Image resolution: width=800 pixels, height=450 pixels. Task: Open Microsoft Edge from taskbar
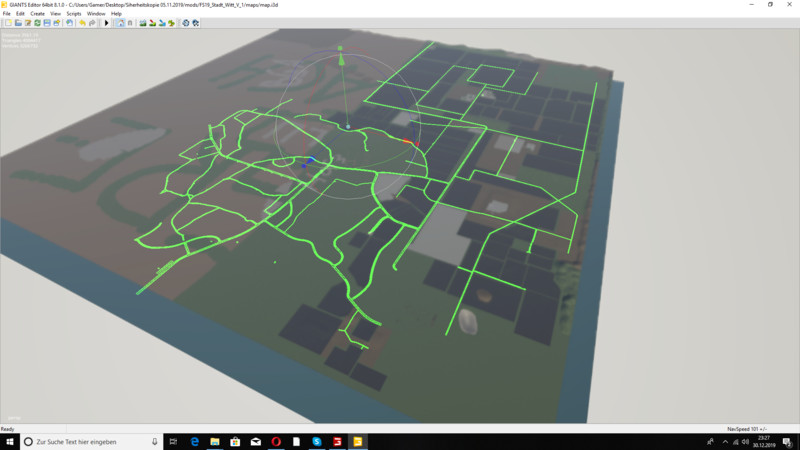pos(195,441)
